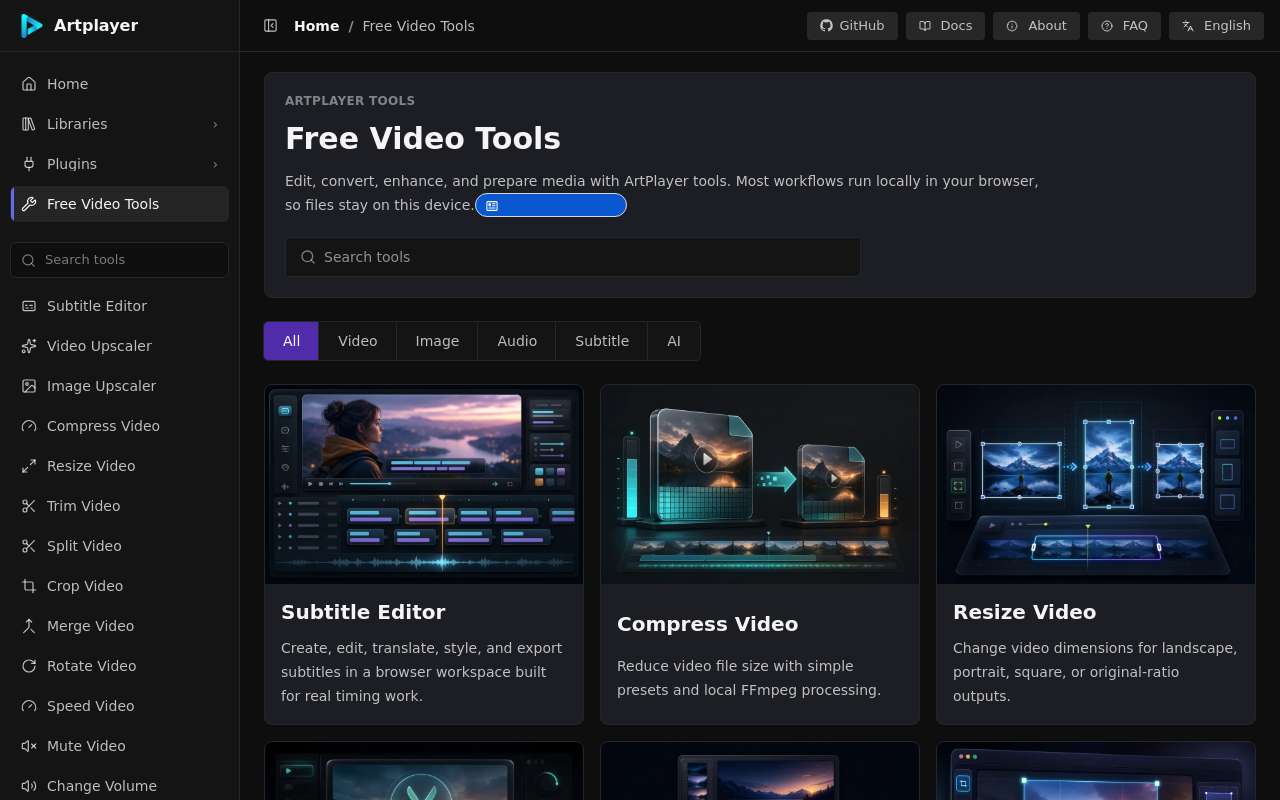
Task: Open the Docs button in header
Action: (x=945, y=26)
